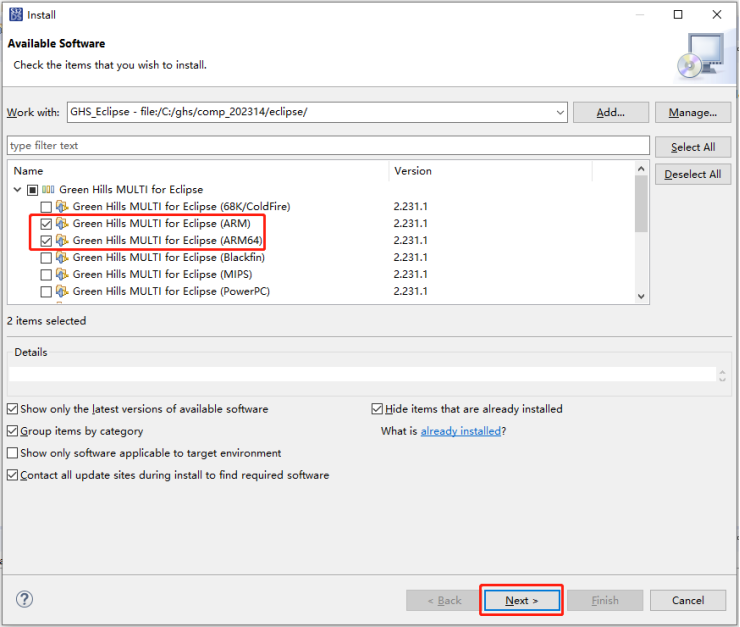
Task: Collapse the Green Hills MULTI for Eclipse tree
Action: (17, 189)
